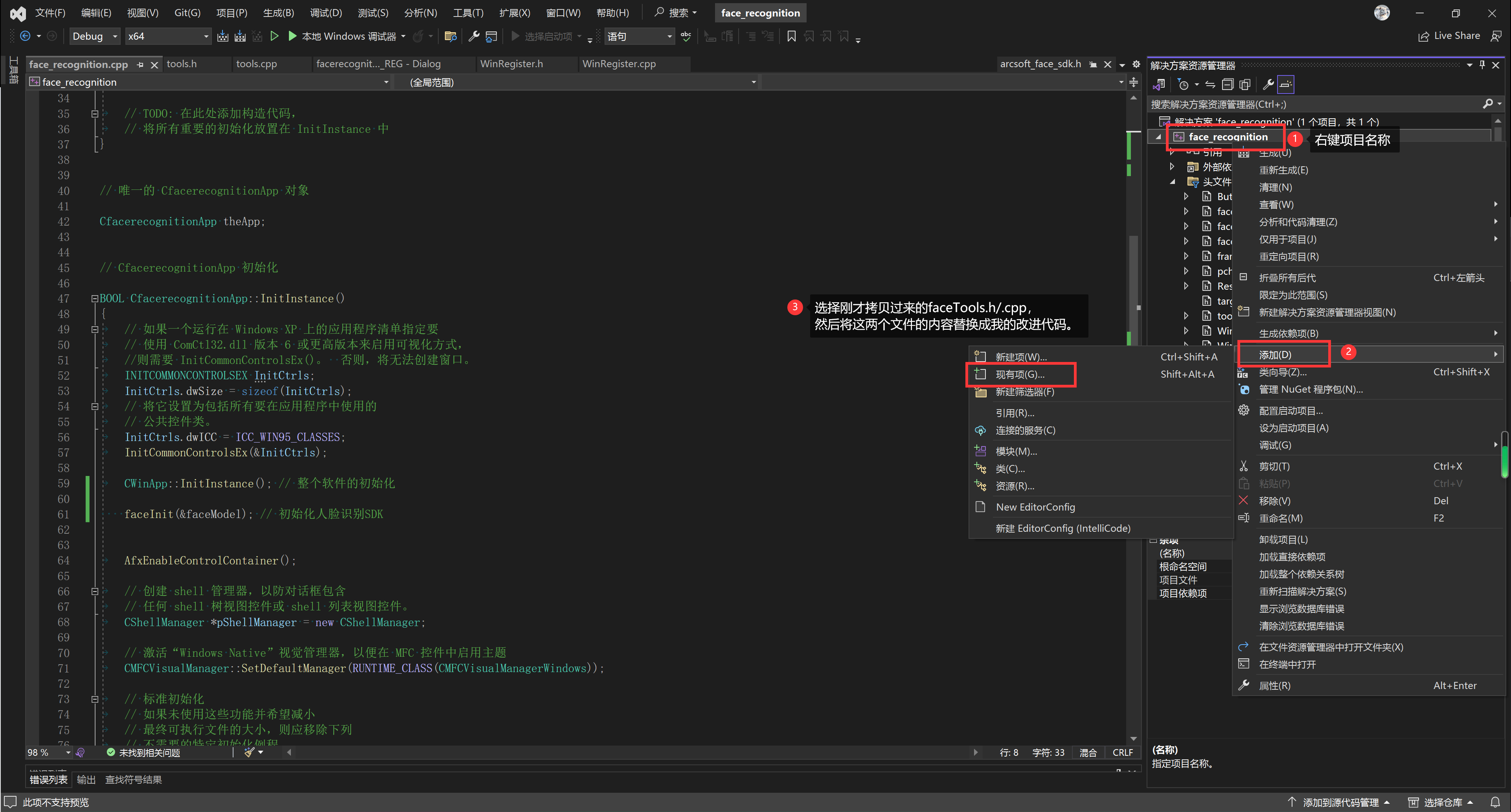Click the bookmark toggle icon in toolbar
Screen dimensions: 1511x812
coord(791,37)
